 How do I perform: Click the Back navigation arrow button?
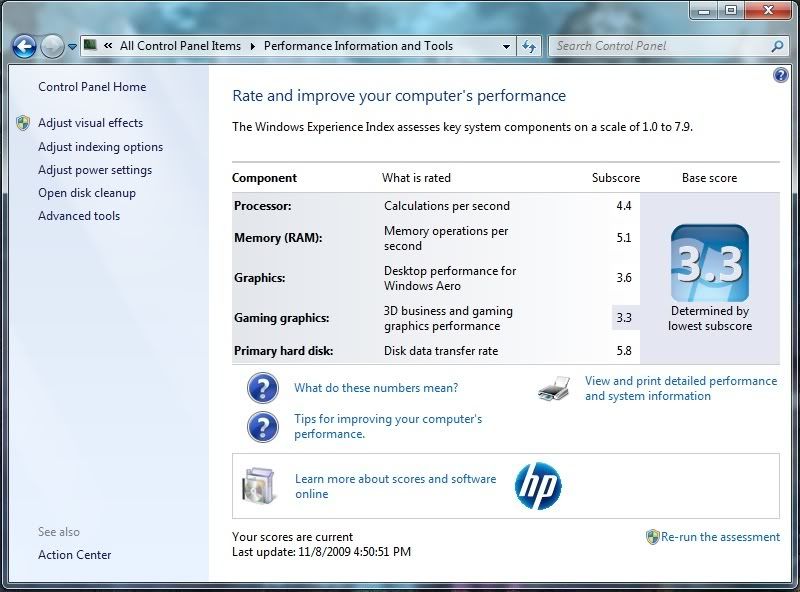coord(24,46)
